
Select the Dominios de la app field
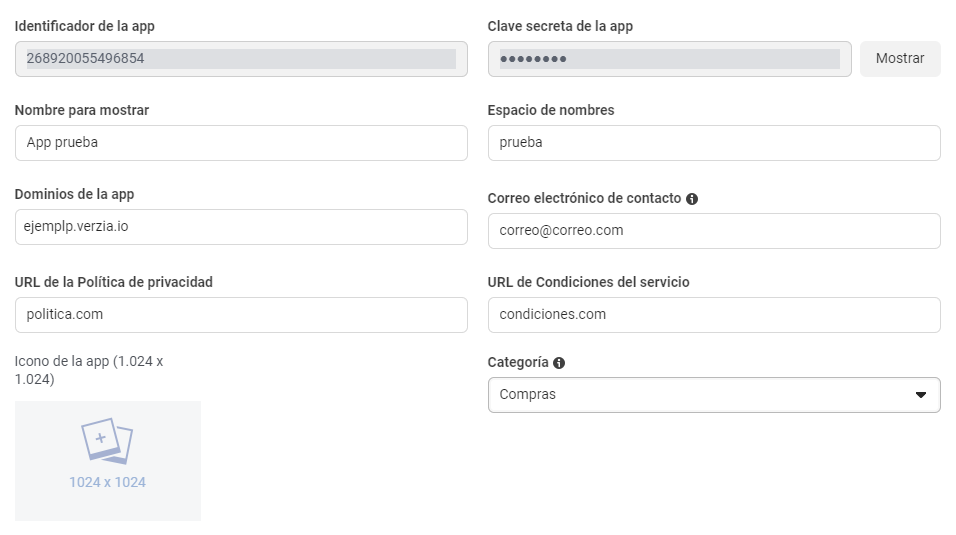click(241, 227)
